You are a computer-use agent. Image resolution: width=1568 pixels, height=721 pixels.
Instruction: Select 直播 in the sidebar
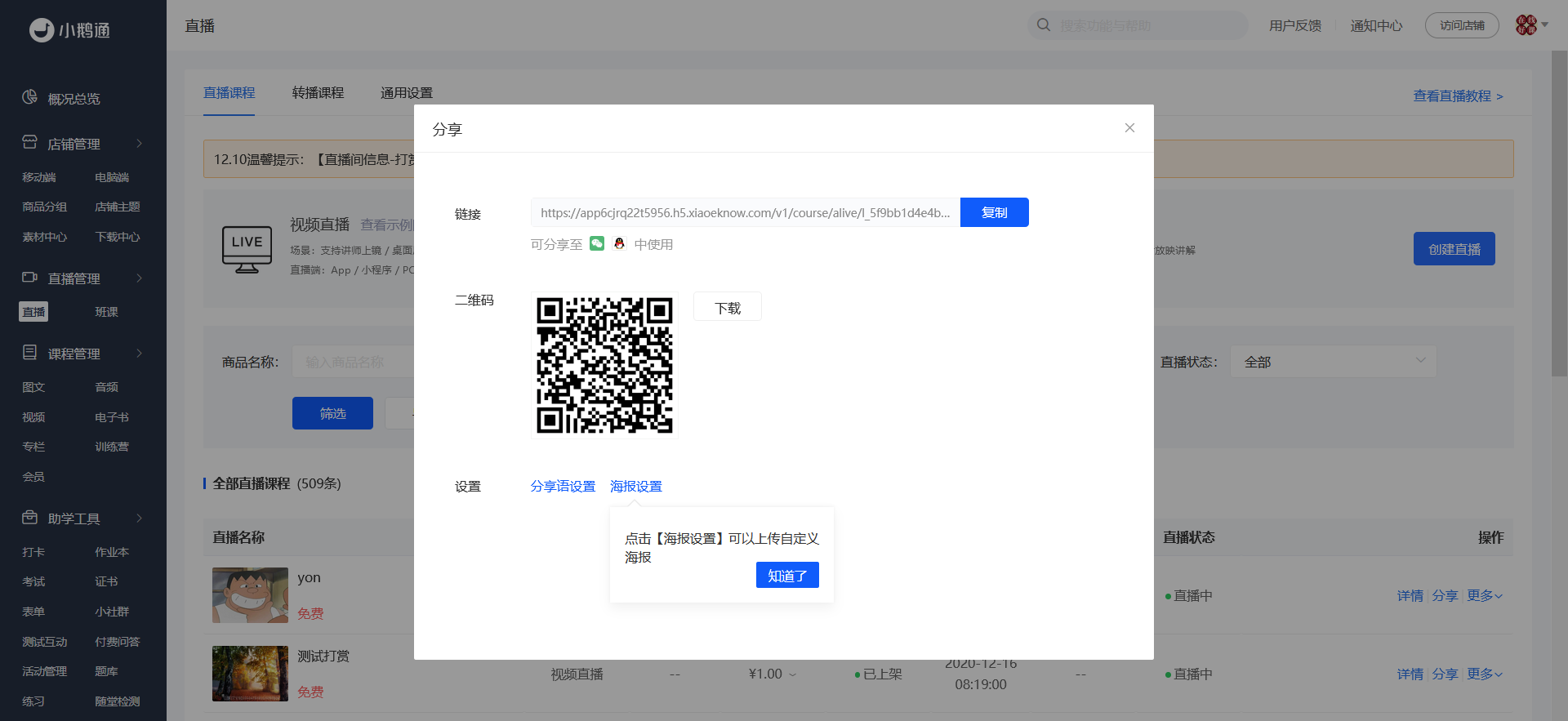tap(33, 312)
